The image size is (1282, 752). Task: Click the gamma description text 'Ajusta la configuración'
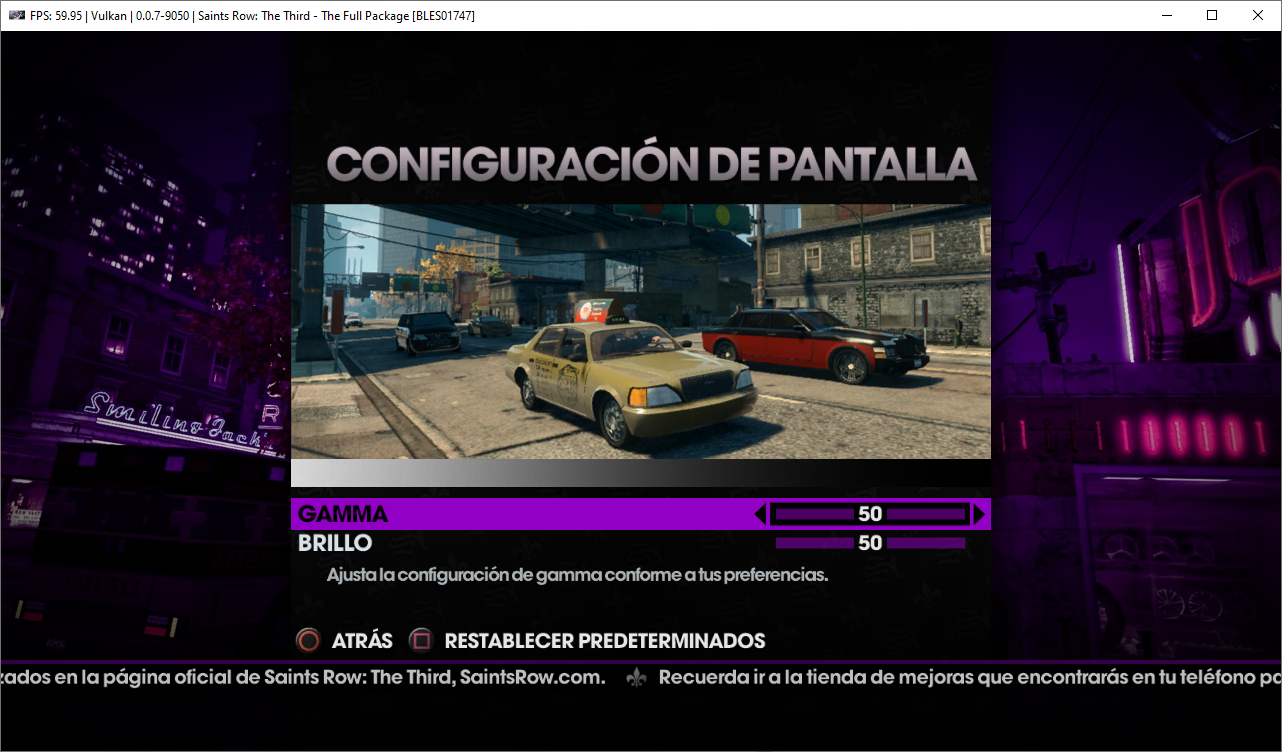(577, 576)
